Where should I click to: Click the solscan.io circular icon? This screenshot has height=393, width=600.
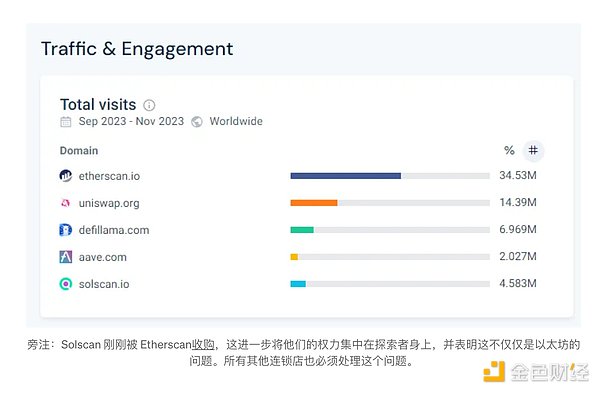(x=66, y=284)
